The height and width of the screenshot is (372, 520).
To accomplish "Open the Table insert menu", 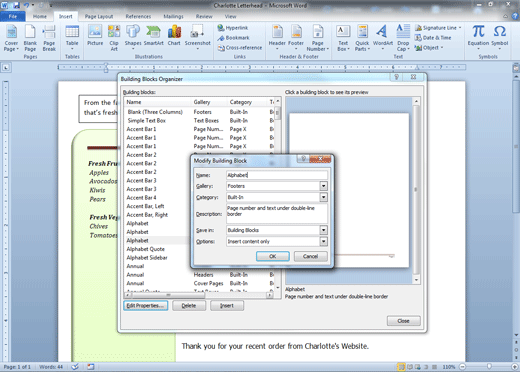I will 72,38.
